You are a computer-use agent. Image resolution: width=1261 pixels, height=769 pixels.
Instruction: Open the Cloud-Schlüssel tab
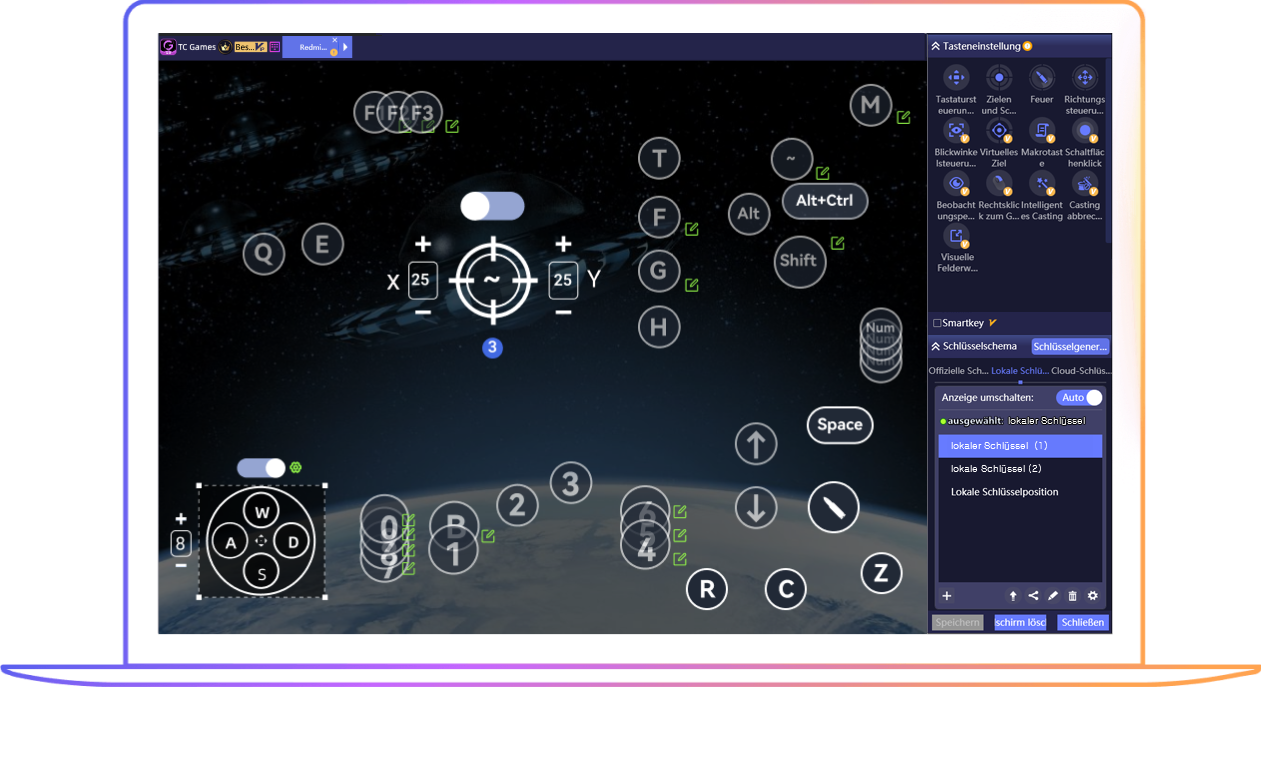[x=1081, y=371]
